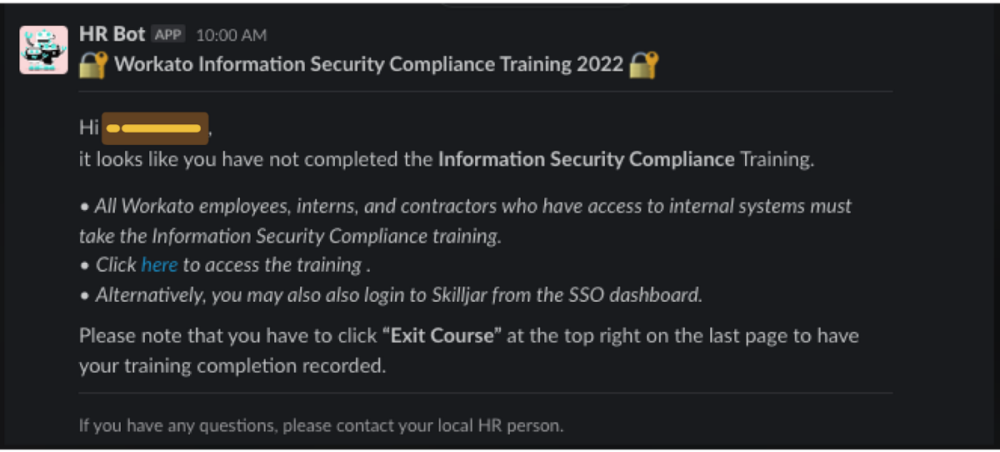Click 'Please note that you have to click' text

(x=228, y=336)
